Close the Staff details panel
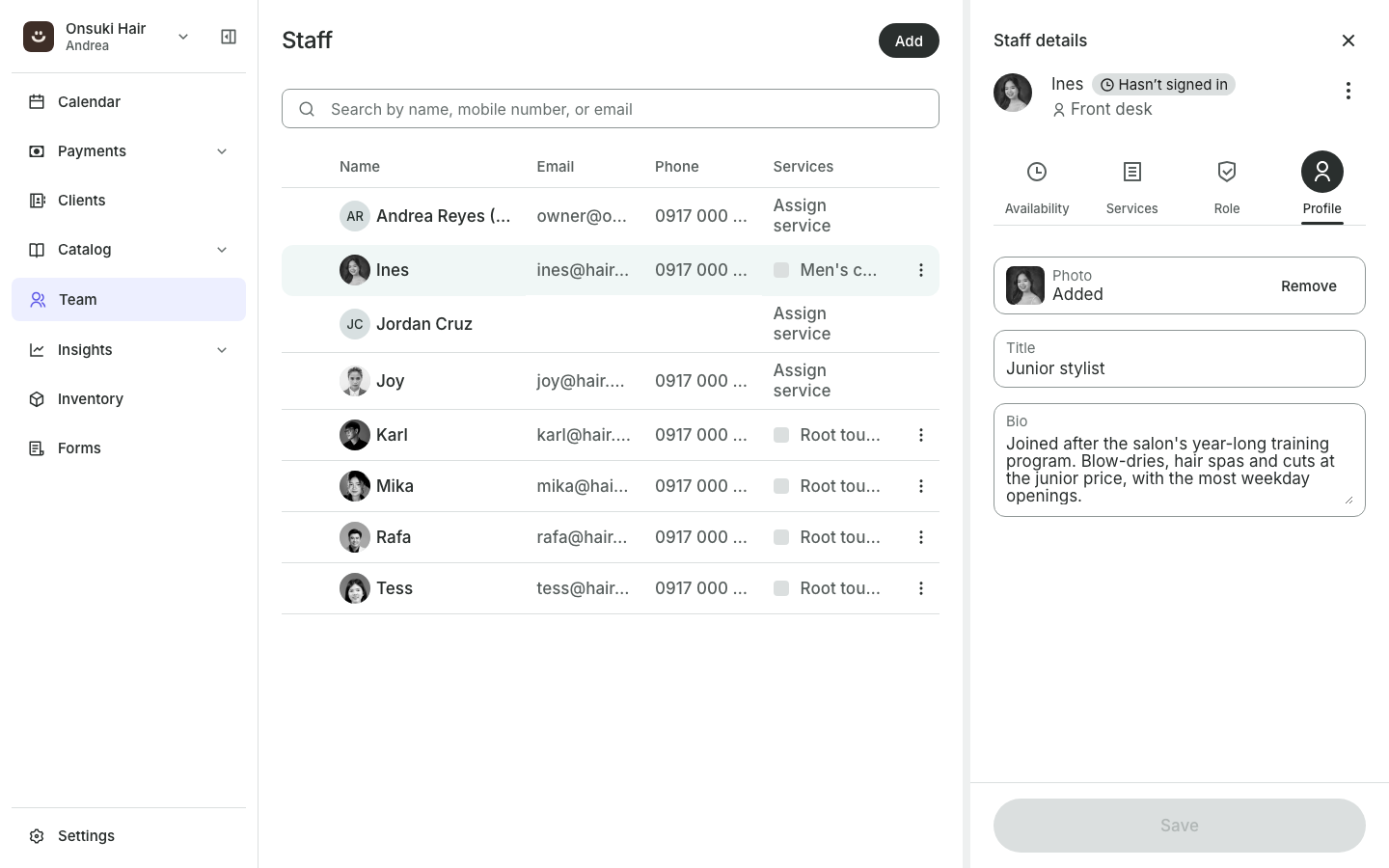 pos(1348,41)
